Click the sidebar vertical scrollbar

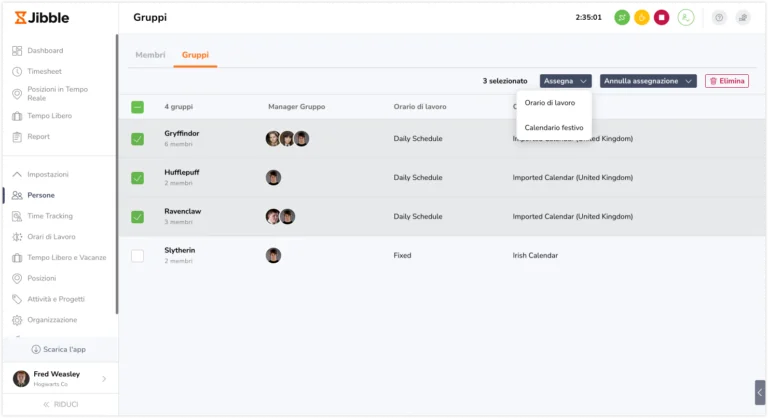(117, 174)
